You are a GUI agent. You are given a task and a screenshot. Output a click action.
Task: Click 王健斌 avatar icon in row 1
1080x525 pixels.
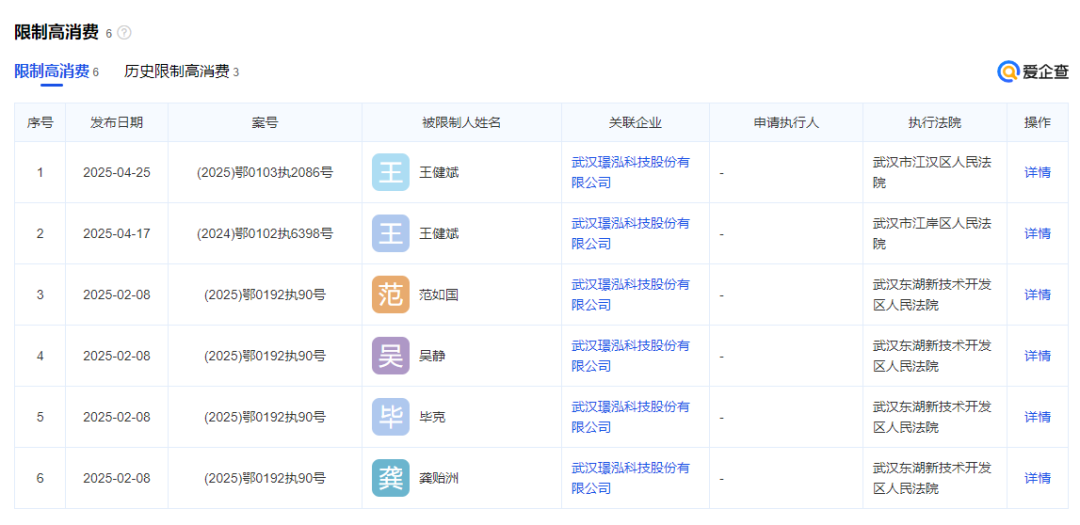point(390,172)
